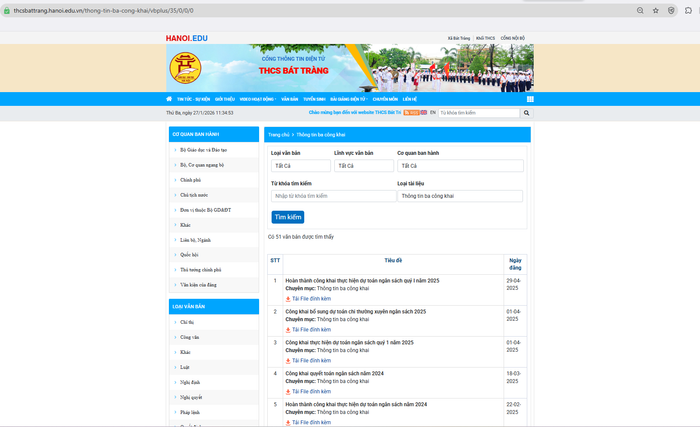Click the THCS Bát Tràng banner image
The height and width of the screenshot is (427, 700).
350,68
